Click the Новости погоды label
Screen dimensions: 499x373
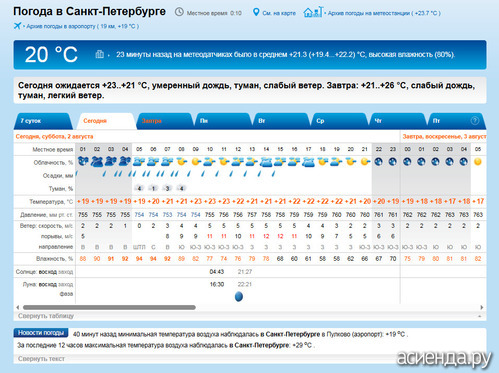[41, 333]
